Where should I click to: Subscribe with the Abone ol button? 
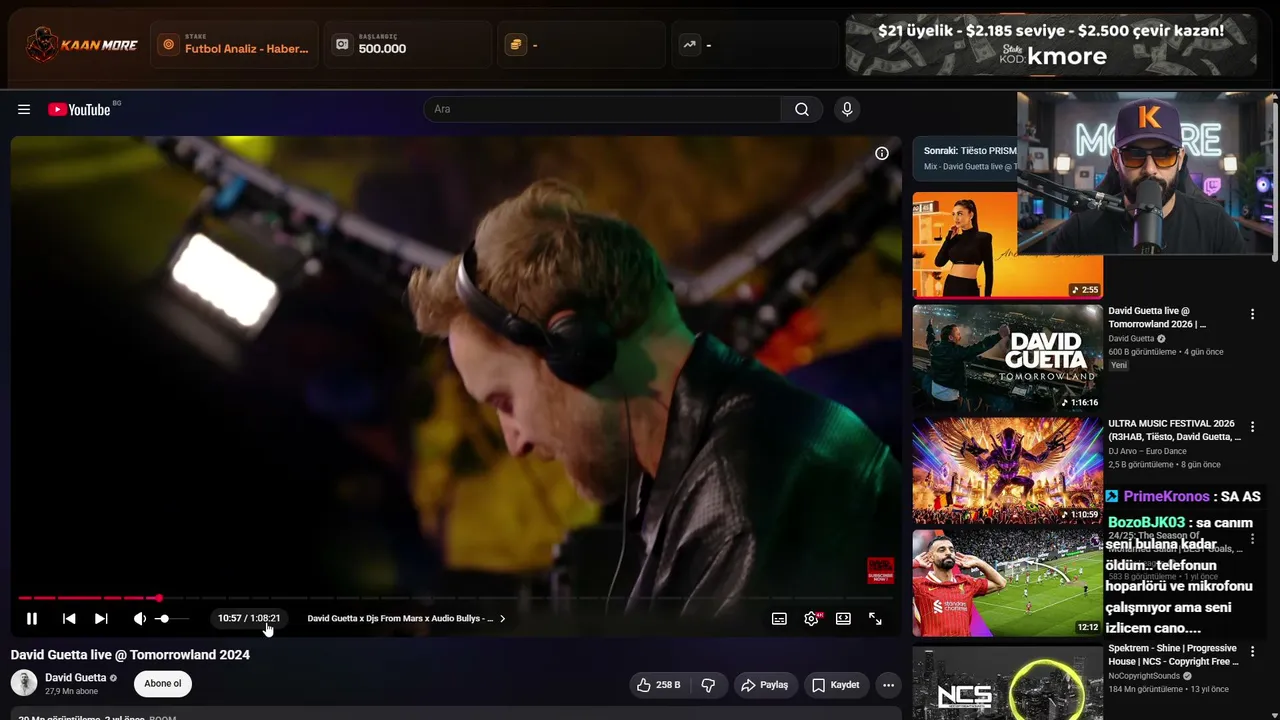pyautogui.click(x=163, y=684)
